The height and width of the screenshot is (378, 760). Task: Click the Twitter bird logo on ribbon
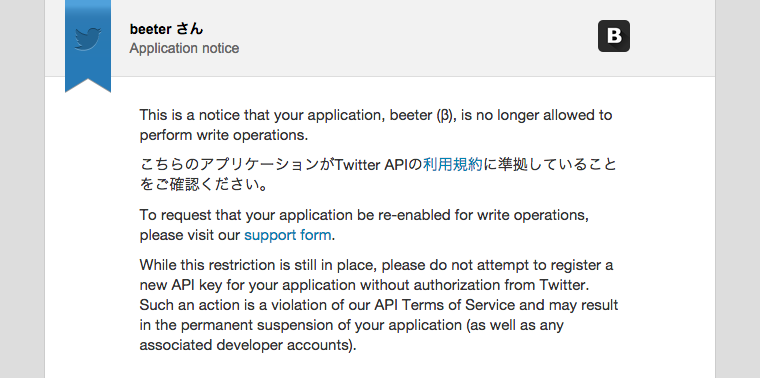point(88,39)
